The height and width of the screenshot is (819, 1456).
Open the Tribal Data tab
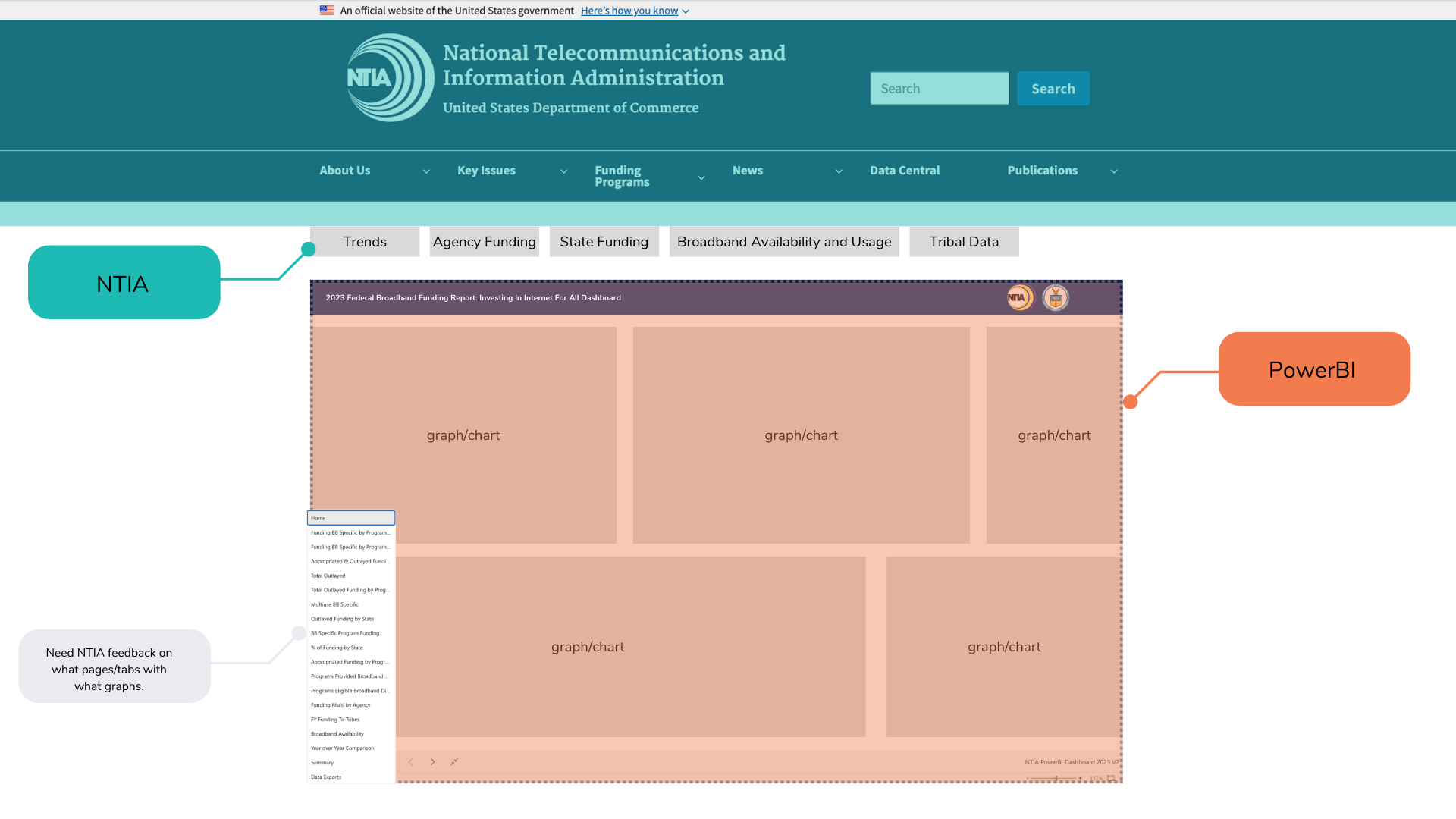[964, 242]
